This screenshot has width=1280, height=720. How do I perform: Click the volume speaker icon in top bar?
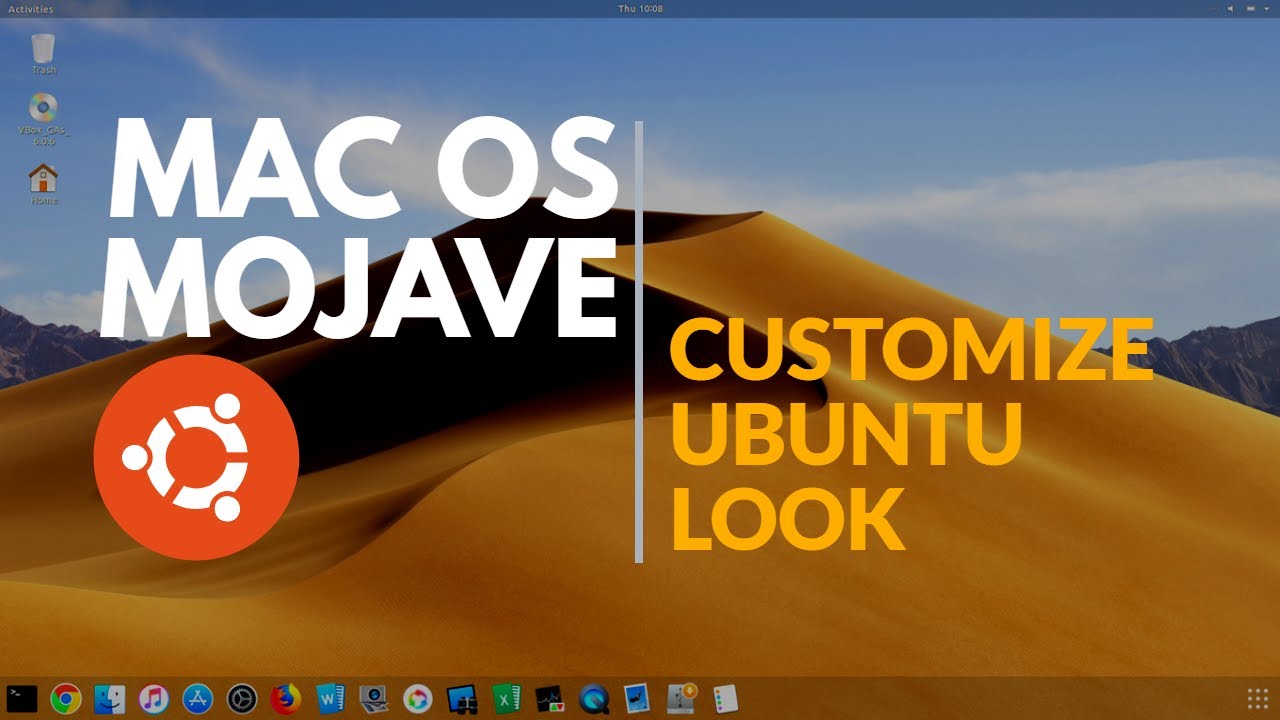(1233, 8)
